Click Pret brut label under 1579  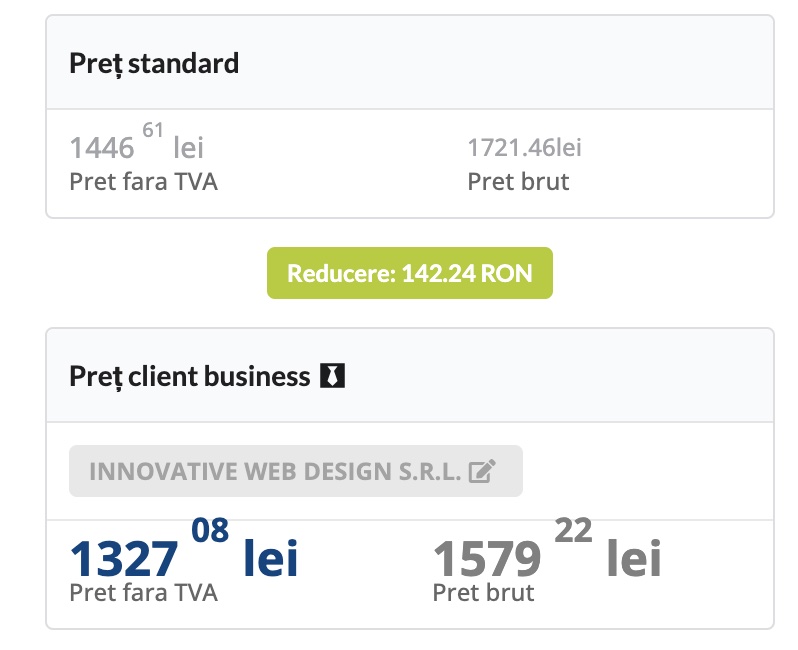coord(483,592)
